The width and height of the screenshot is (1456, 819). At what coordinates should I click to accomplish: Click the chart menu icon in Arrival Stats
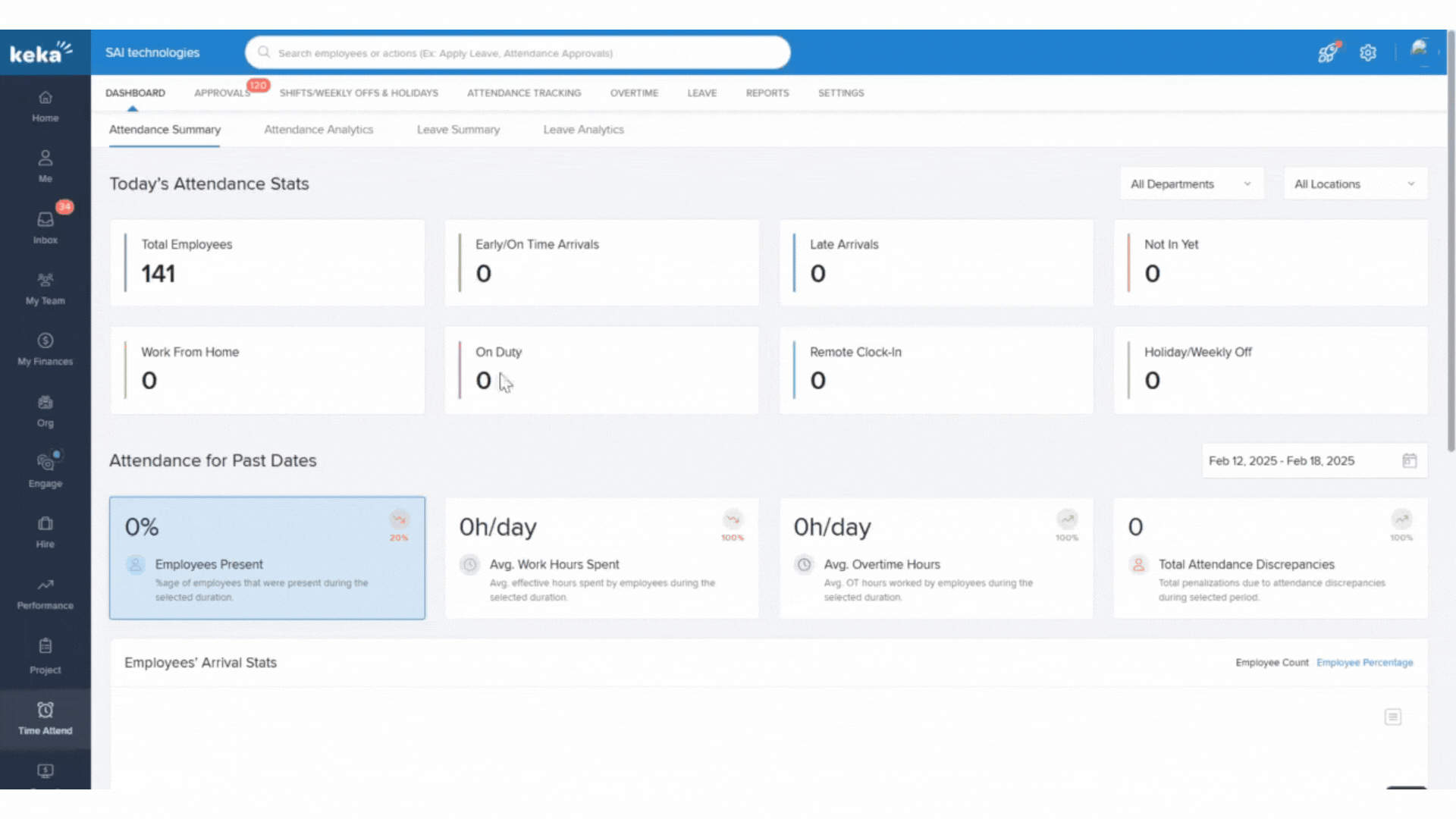click(x=1393, y=717)
